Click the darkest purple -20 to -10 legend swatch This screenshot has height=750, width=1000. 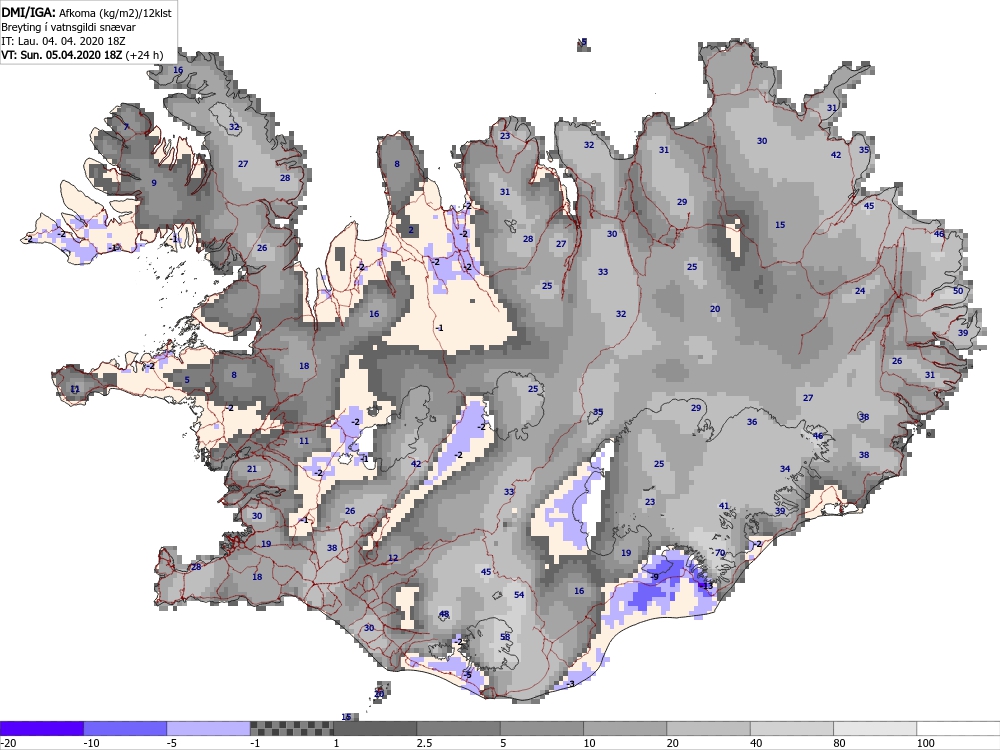coord(41,728)
